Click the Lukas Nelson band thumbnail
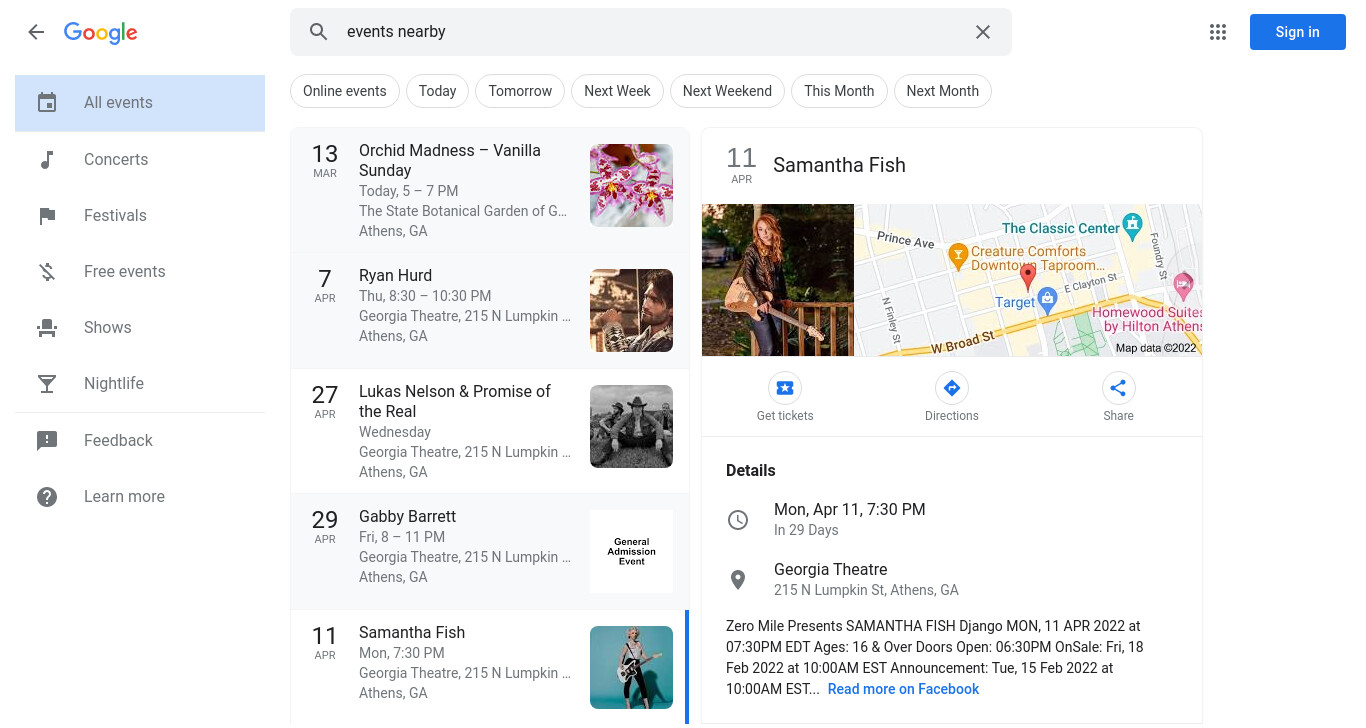This screenshot has height=728, width=1366. pyautogui.click(x=631, y=426)
